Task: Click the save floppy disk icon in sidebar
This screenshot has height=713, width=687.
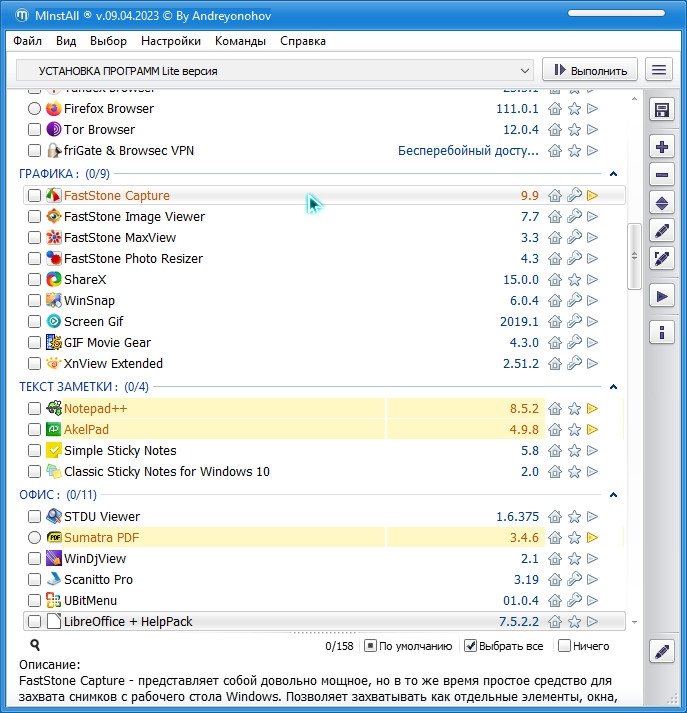Action: (662, 110)
